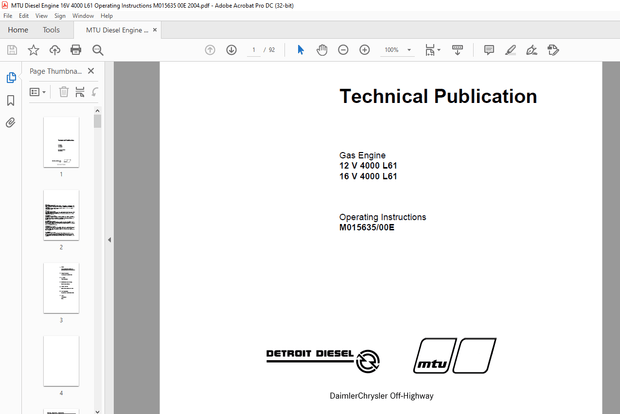Toggle the Page Thumbnails sidebar icon
620x414 pixels.
(x=11, y=77)
